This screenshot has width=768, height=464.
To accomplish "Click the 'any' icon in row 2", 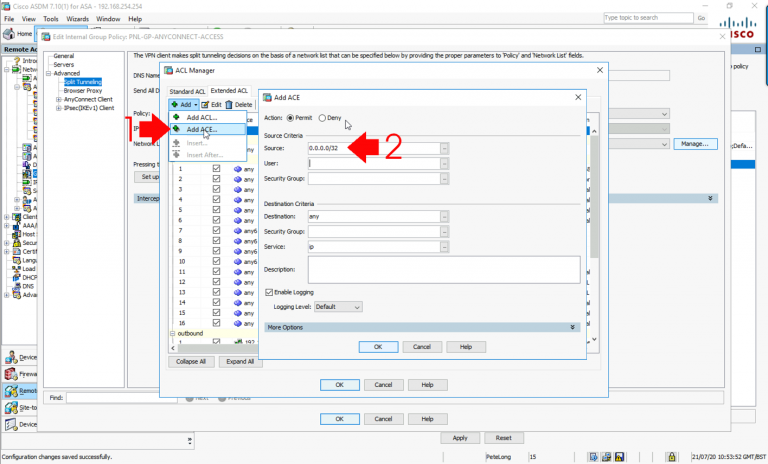I will [x=238, y=179].
